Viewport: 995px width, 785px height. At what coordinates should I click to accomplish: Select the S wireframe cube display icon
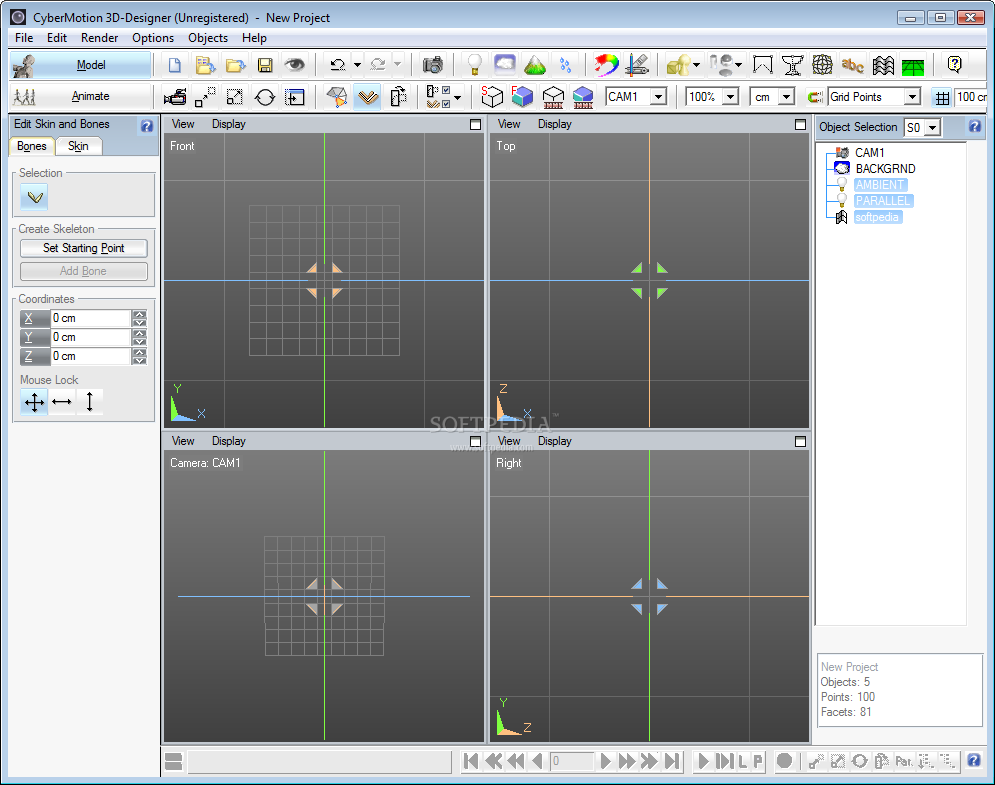pos(492,97)
